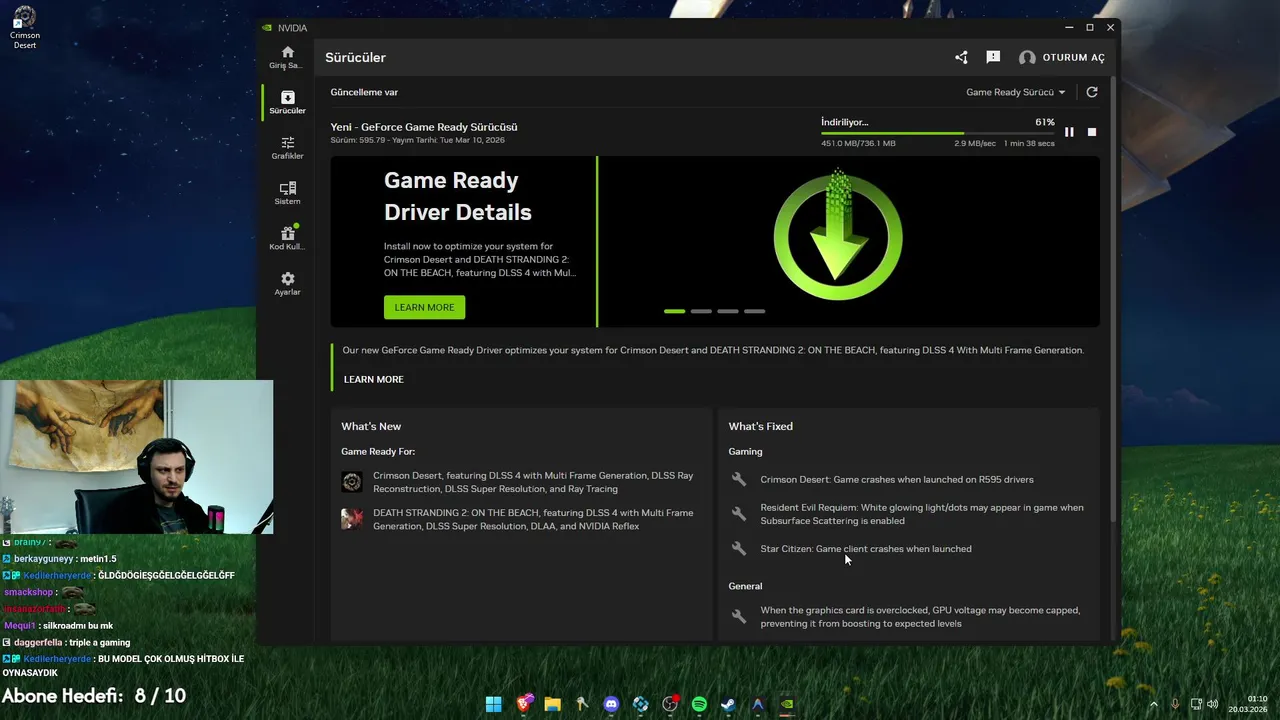This screenshot has width=1280, height=720.
Task: Click the "Yeni - GeForce Game Ready Sürücüsü" title
Action: pos(424,127)
